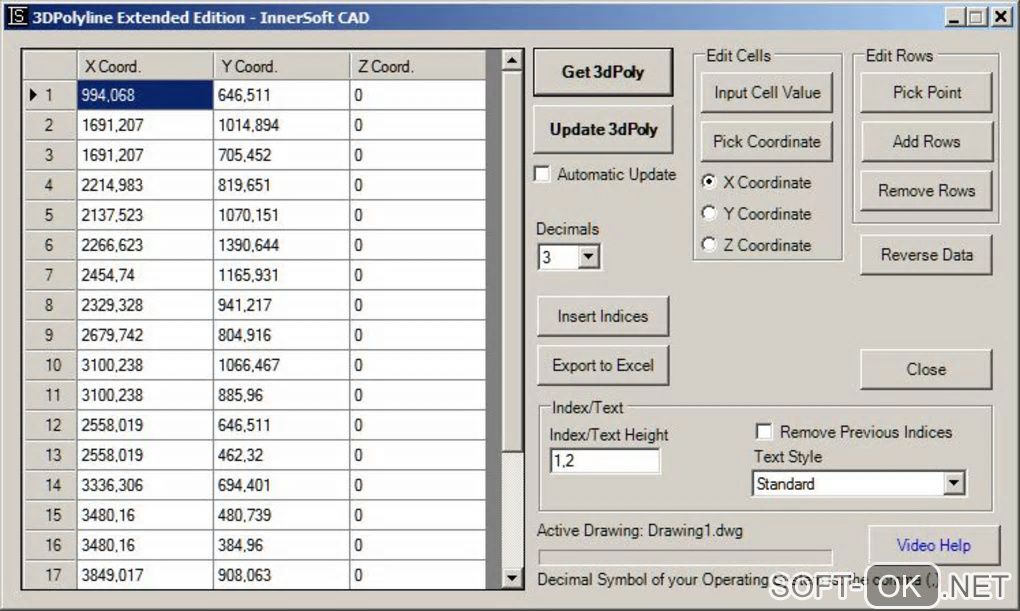Select the Y Coordinate radio button
The width and height of the screenshot is (1020, 611).
(x=709, y=213)
